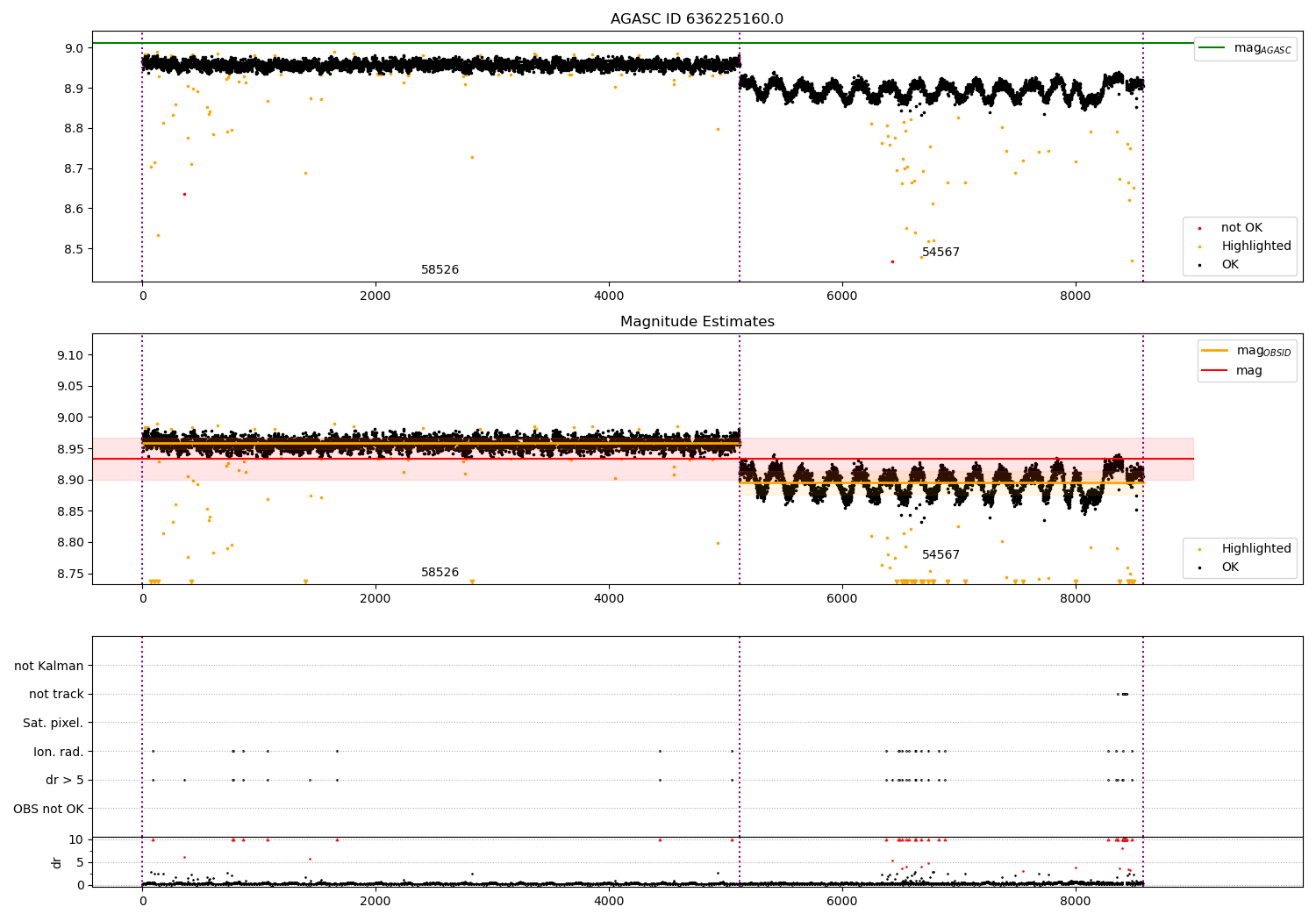Click the 'AGASC ID 636225160.0' figure title
The width and height of the screenshot is (1316, 921).
[697, 18]
